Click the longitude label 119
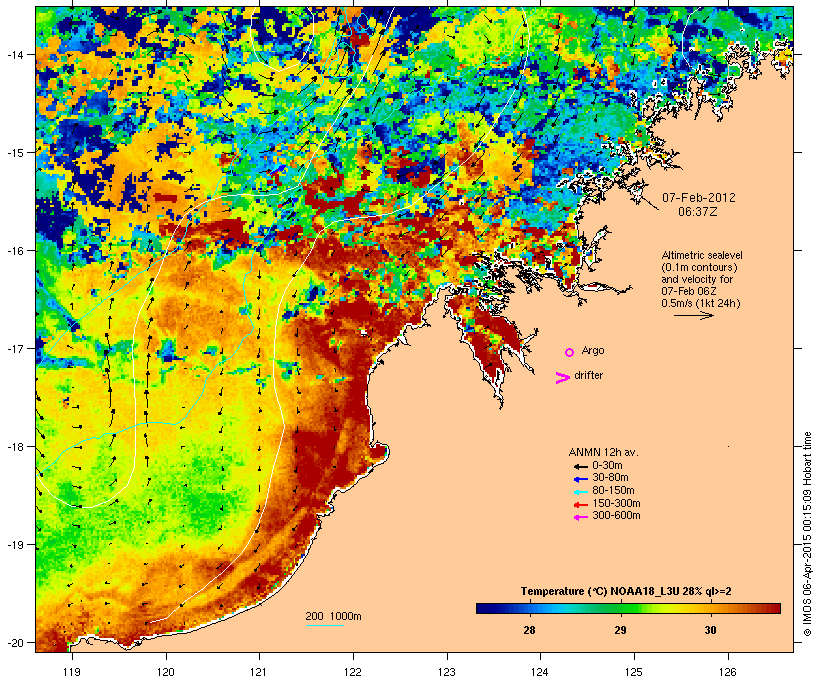 click(x=72, y=672)
